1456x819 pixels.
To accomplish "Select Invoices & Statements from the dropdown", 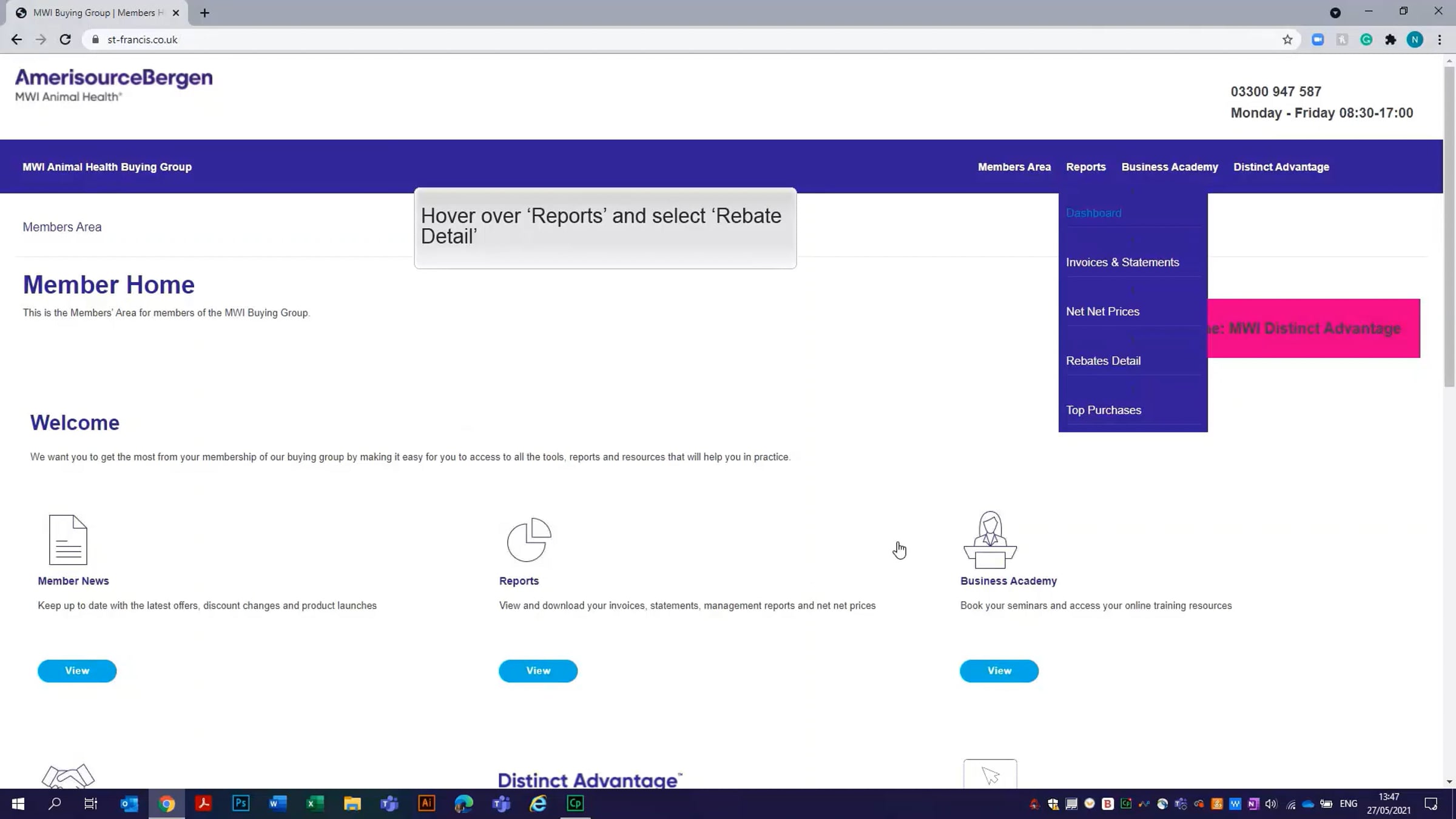I will [x=1122, y=262].
